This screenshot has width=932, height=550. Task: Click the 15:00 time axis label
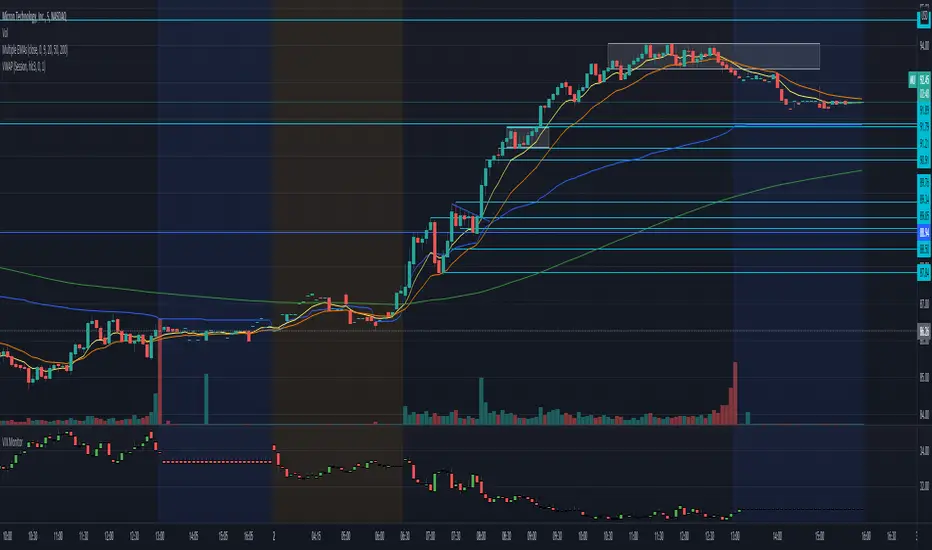(x=820, y=536)
